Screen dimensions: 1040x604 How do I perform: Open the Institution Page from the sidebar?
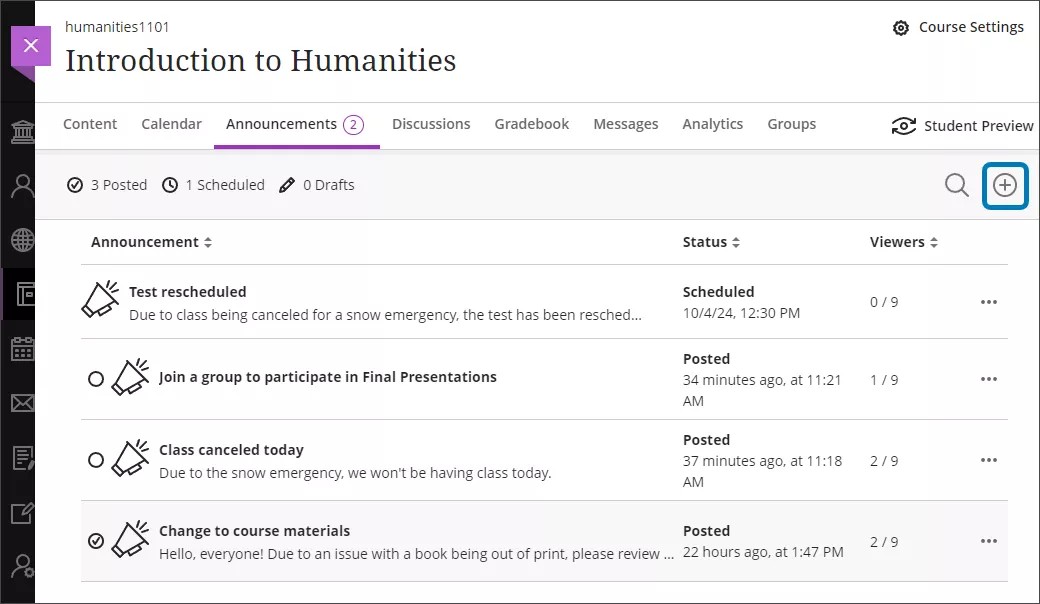point(21,131)
